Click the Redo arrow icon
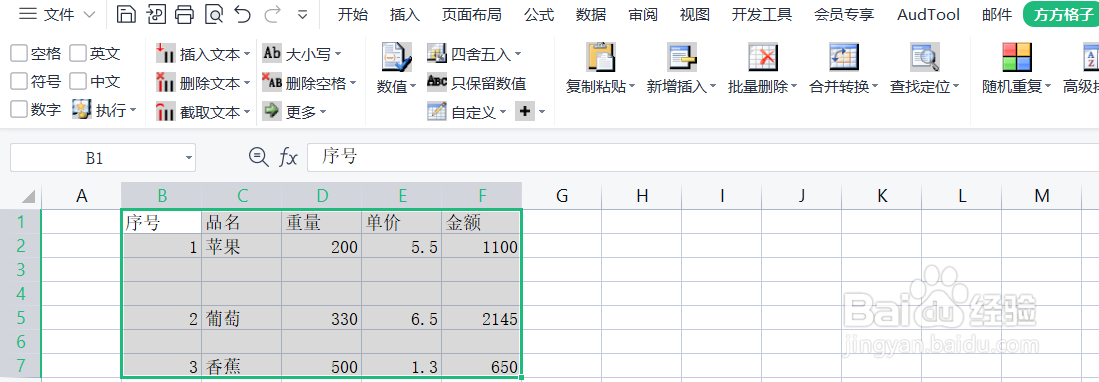The width and height of the screenshot is (1099, 382). pos(273,14)
